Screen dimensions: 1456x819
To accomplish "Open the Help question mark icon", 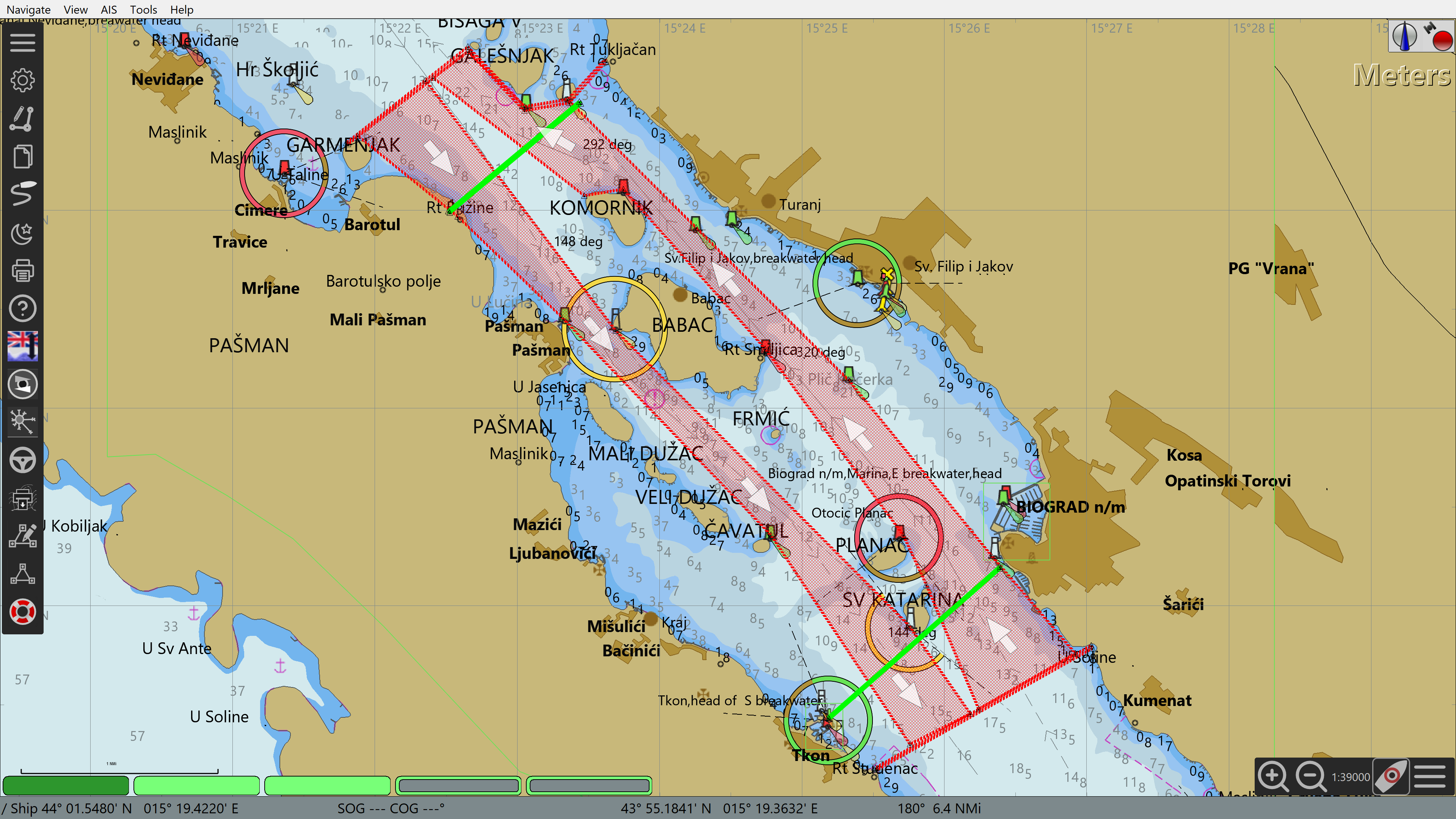I will [23, 308].
